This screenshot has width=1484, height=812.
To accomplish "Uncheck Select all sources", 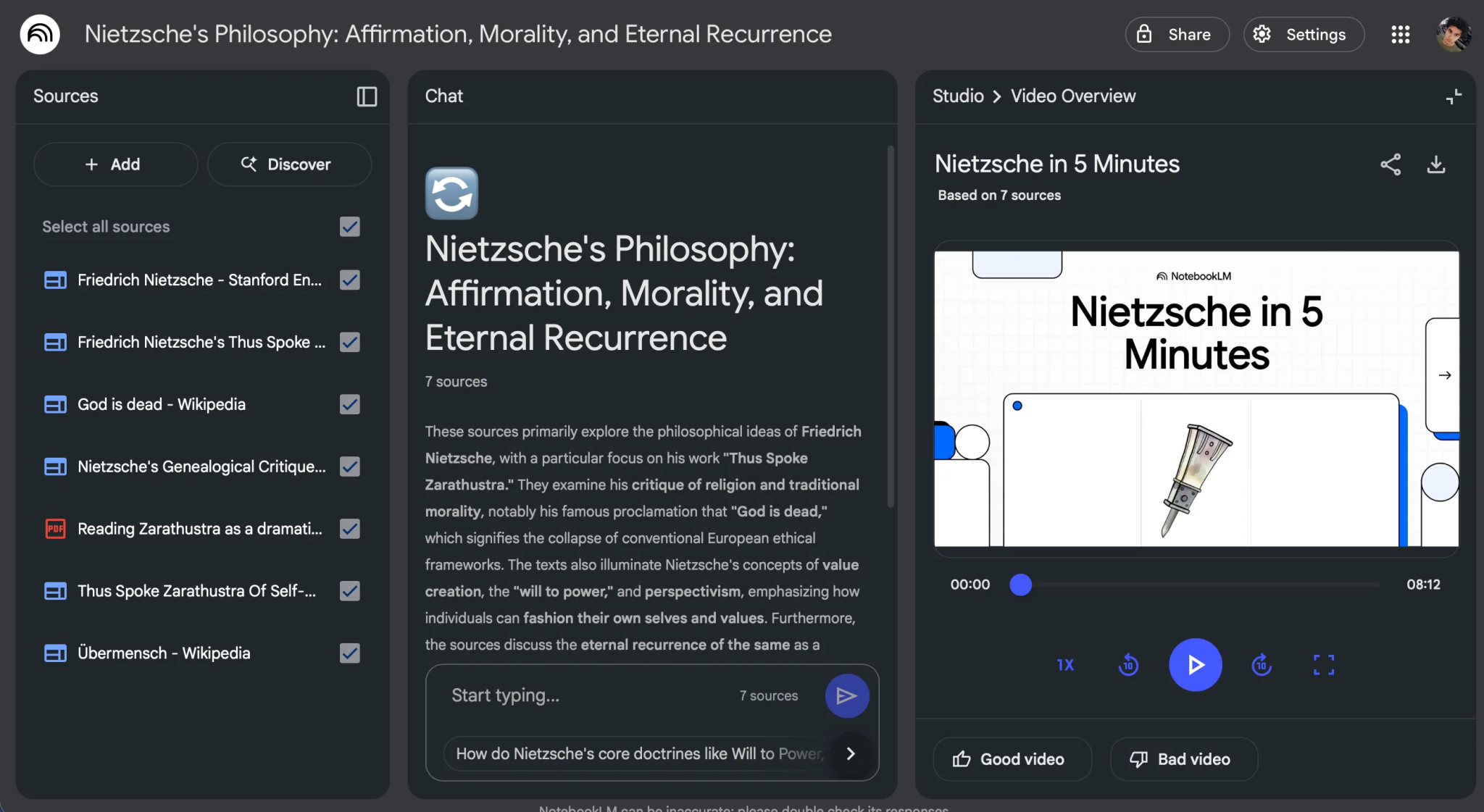I will (349, 227).
